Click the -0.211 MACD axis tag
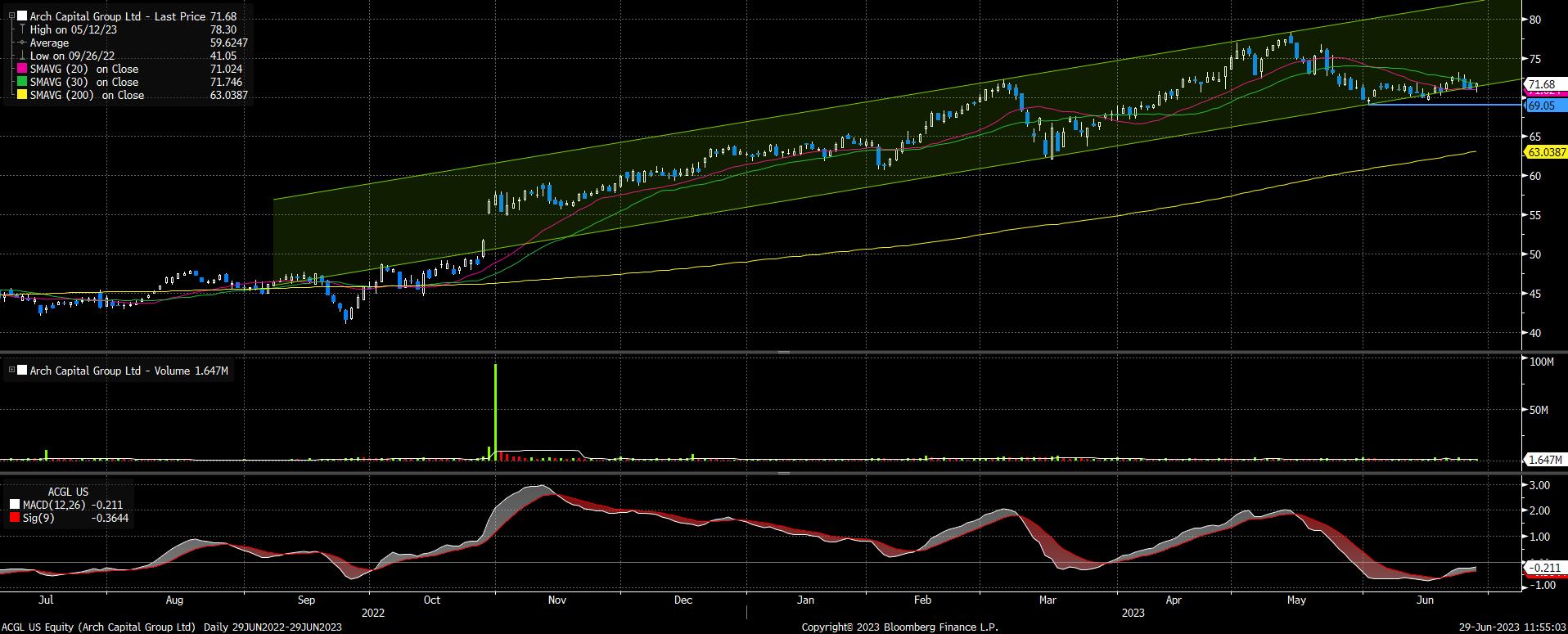The height and width of the screenshot is (634, 1568). click(1545, 568)
